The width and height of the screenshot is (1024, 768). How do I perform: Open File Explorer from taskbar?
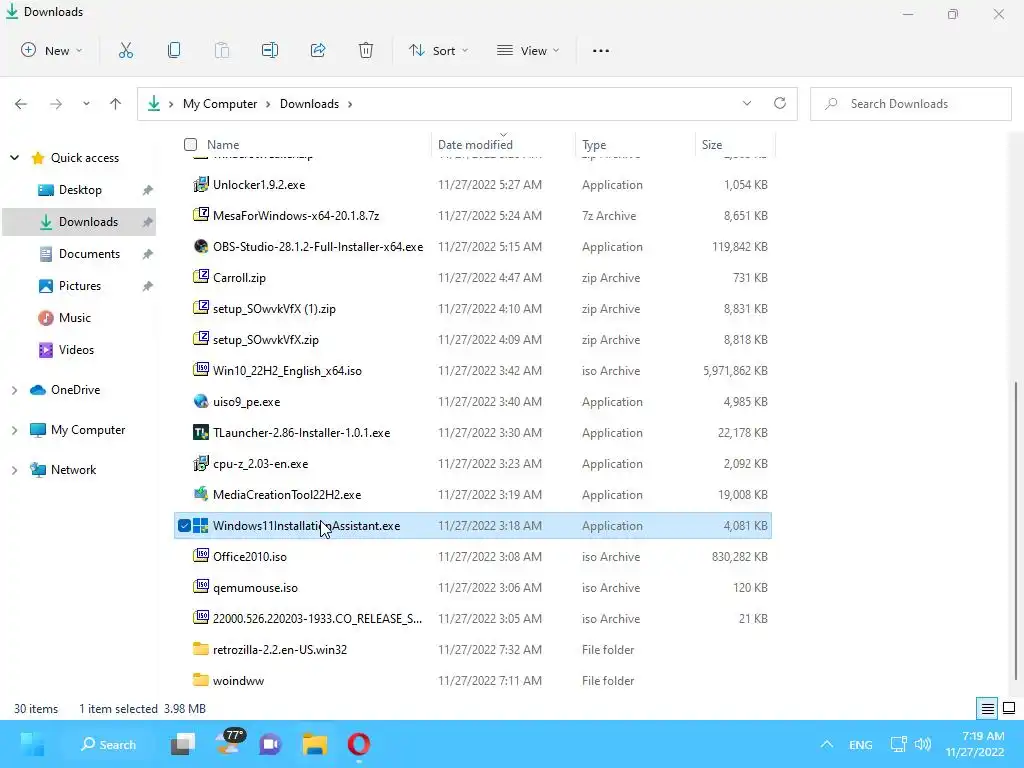(315, 744)
